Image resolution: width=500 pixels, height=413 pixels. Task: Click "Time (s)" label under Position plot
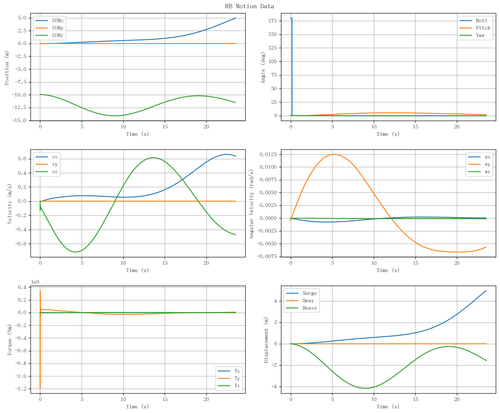point(138,134)
